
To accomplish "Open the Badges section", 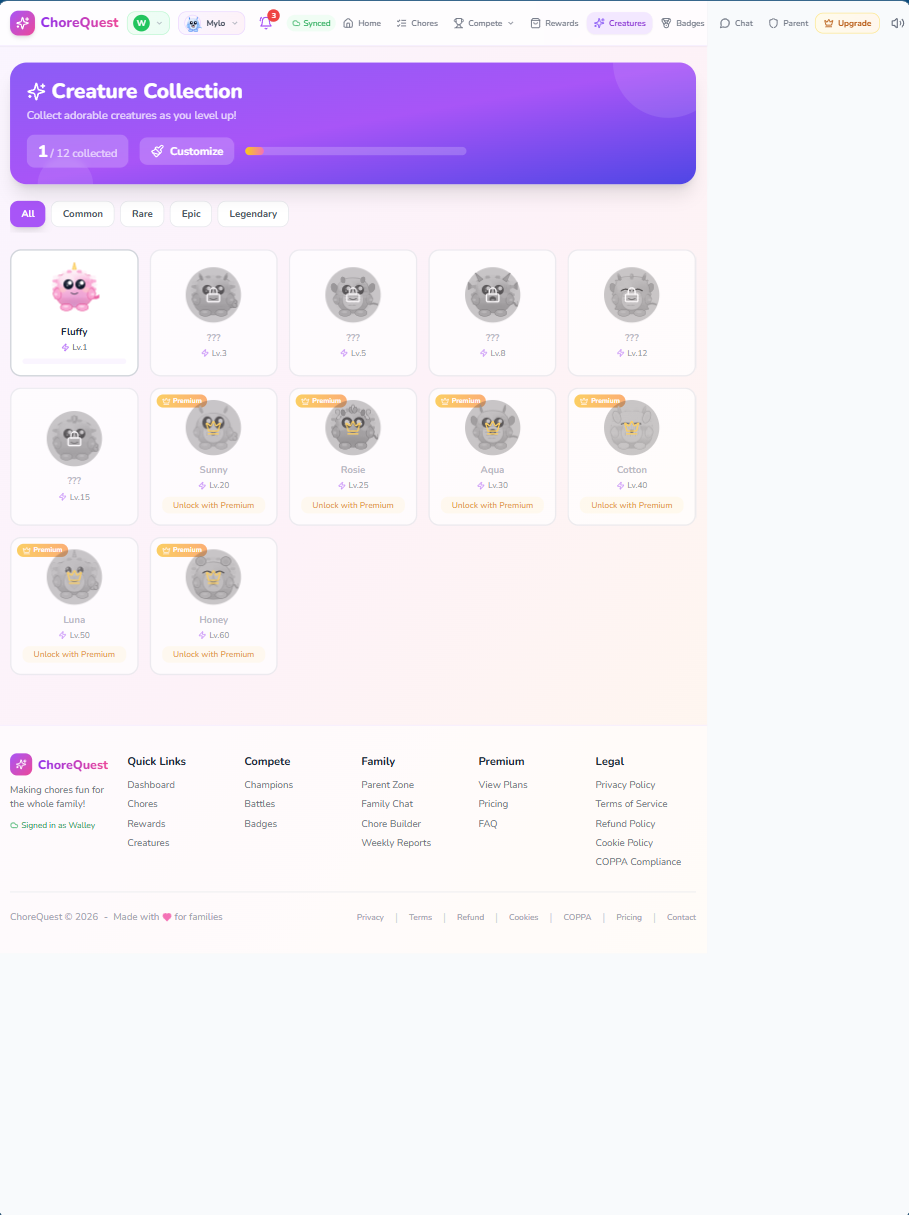I will [682, 22].
